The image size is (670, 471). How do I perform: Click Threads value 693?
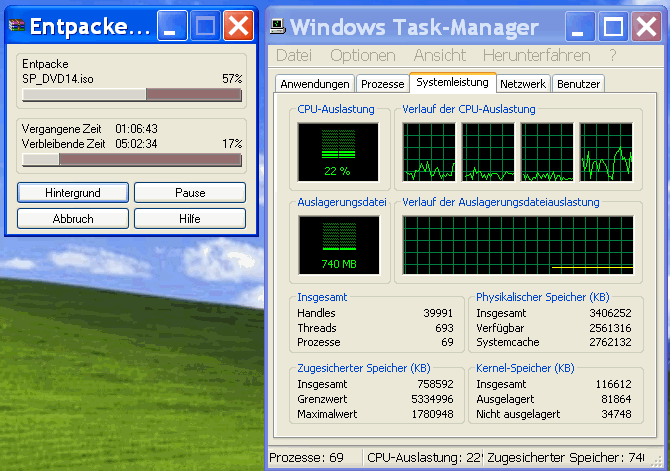444,328
